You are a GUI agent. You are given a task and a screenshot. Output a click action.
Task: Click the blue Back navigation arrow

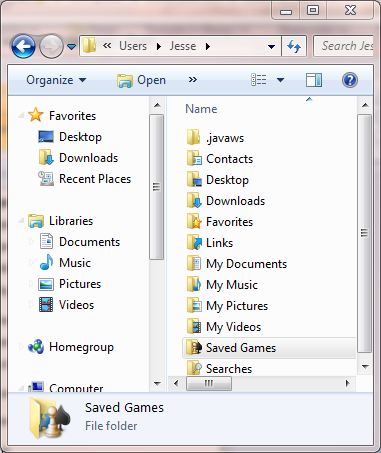pos(23,46)
